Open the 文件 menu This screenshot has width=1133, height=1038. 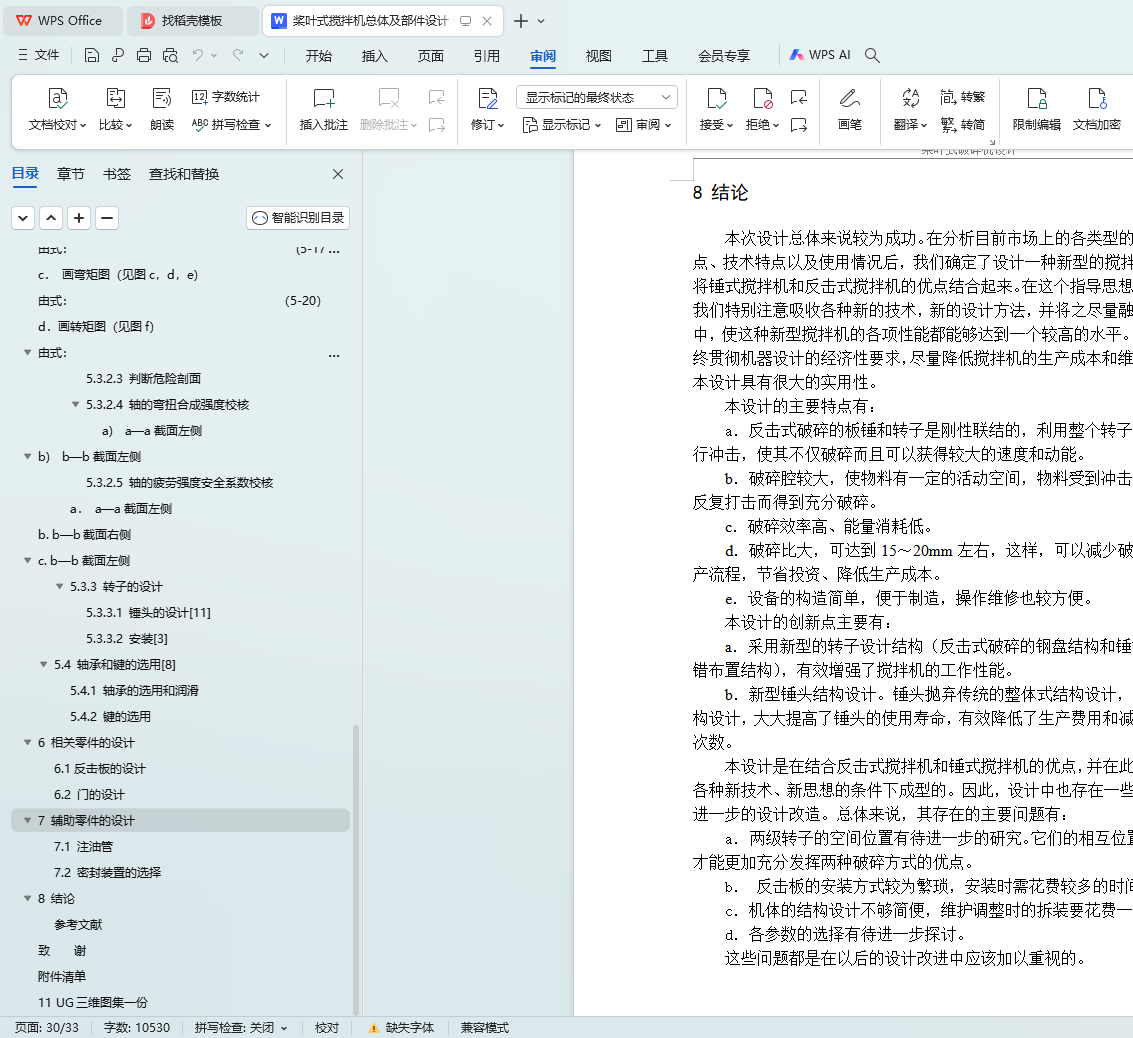point(38,55)
